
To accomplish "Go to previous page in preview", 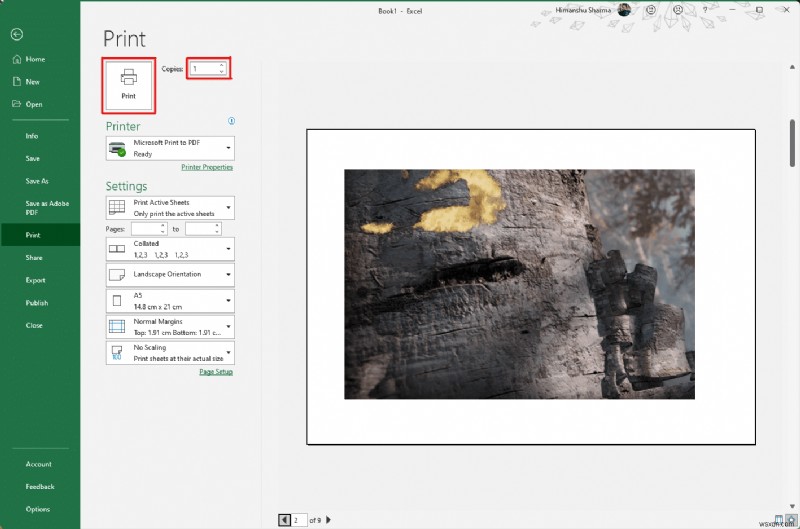I will 284,519.
